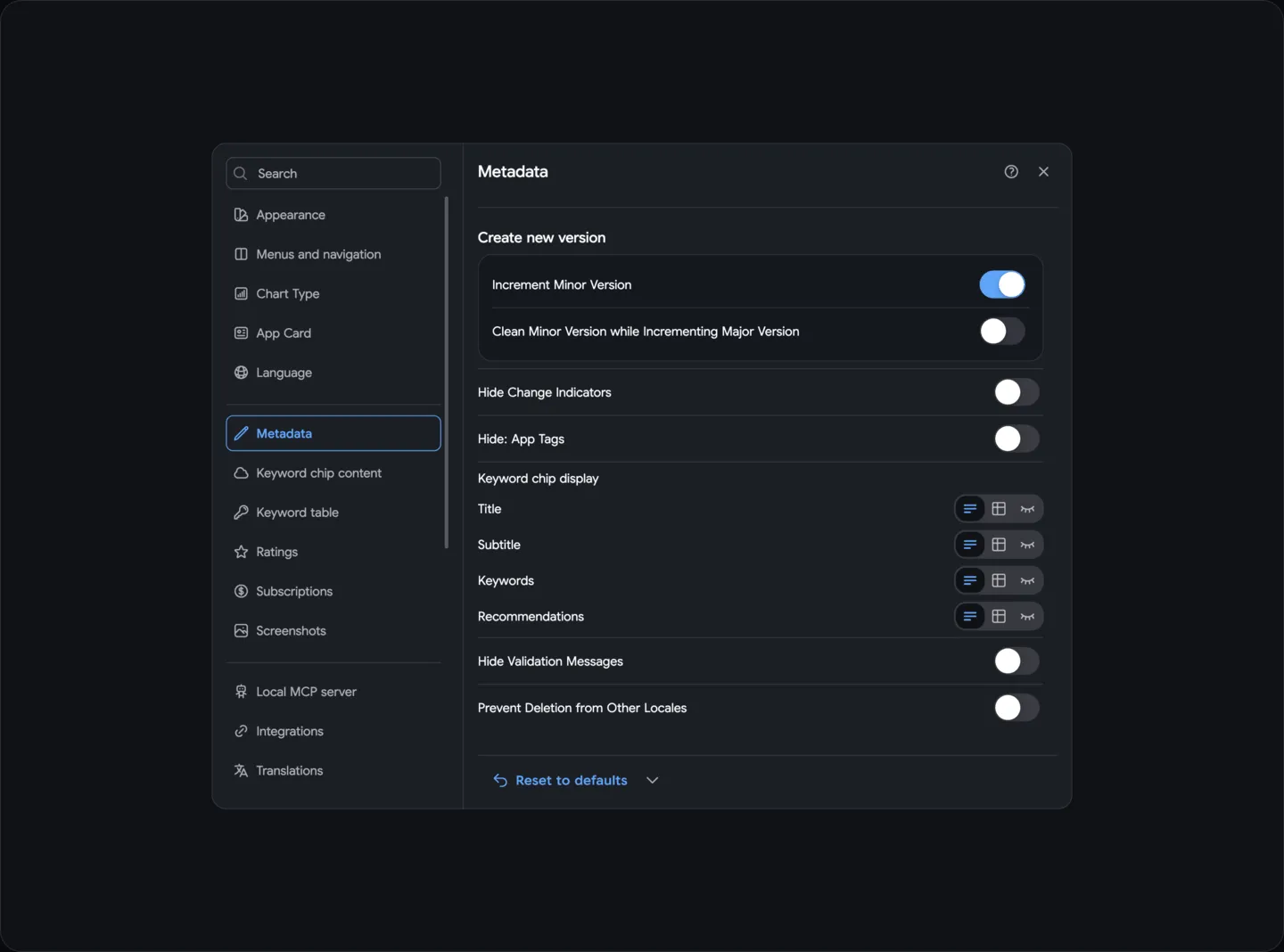Disable Increment Minor Version toggle
This screenshot has width=1284, height=952.
point(1002,284)
